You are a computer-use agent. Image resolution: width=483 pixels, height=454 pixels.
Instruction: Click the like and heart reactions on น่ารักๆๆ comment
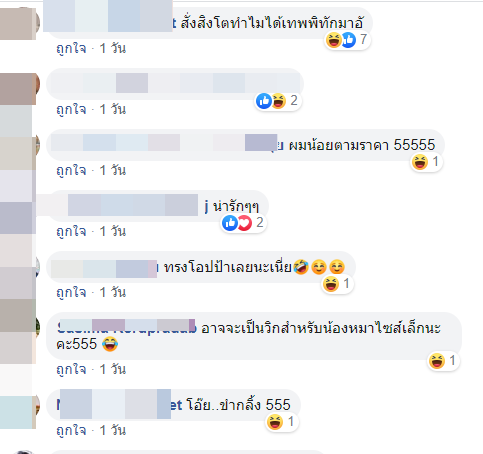243,223
